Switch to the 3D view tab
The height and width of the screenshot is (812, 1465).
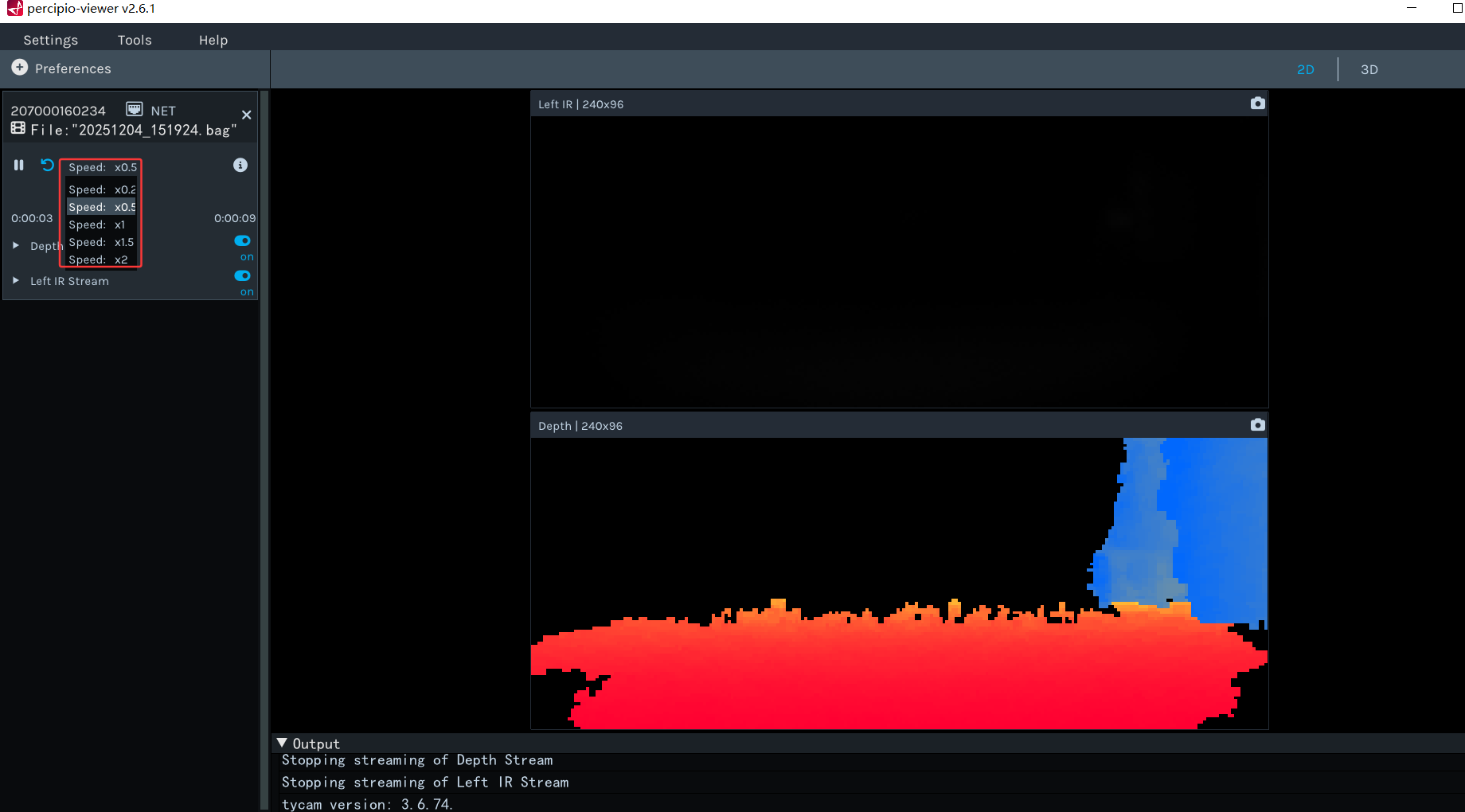click(1369, 69)
